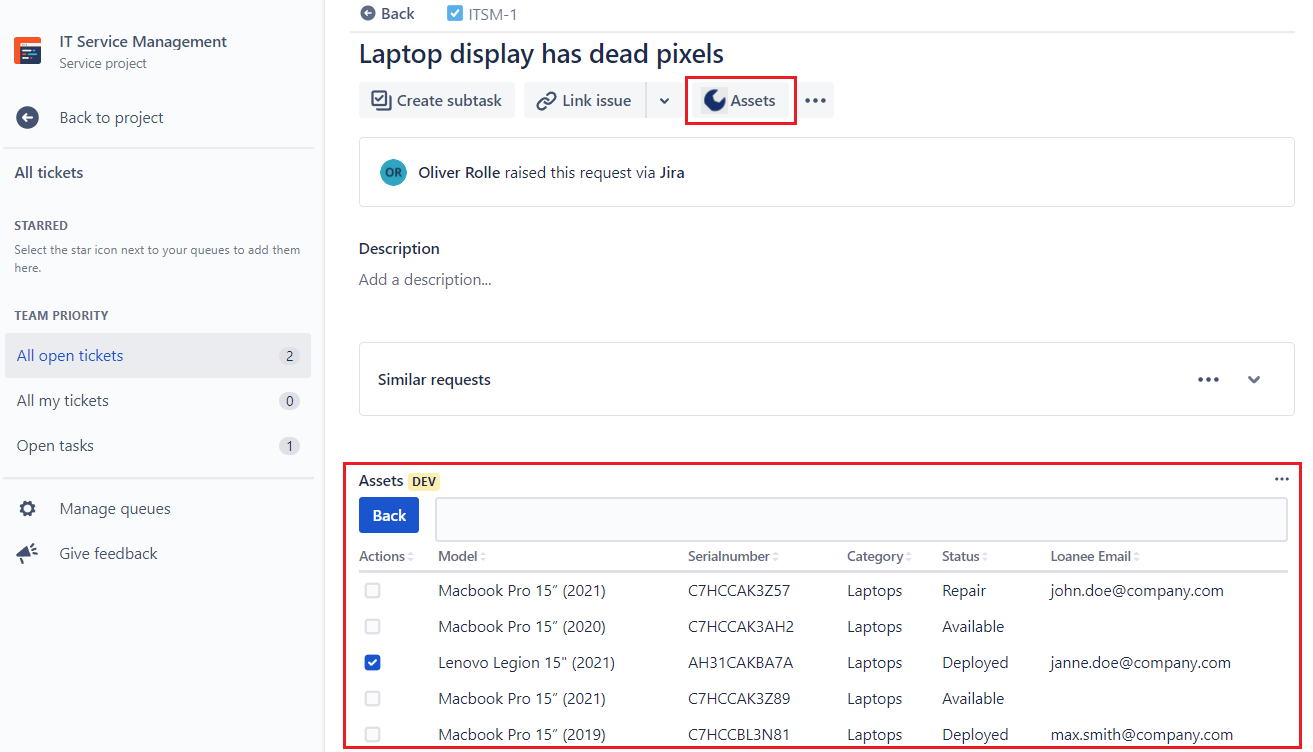
Task: Sort by the Loanee Email column arrows
Action: pyautogui.click(x=1137, y=557)
